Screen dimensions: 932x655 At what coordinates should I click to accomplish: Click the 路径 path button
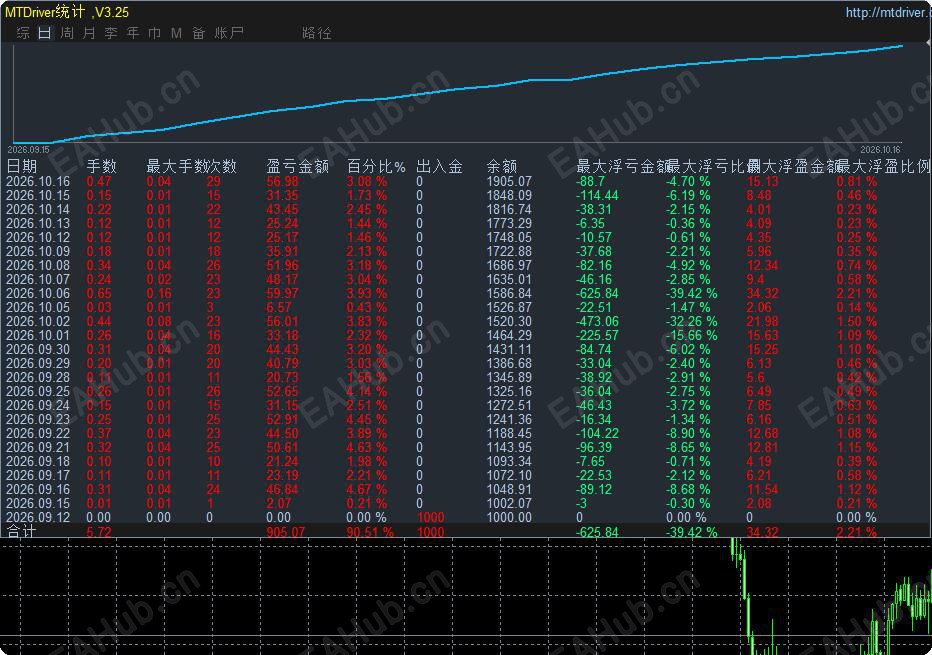point(317,33)
